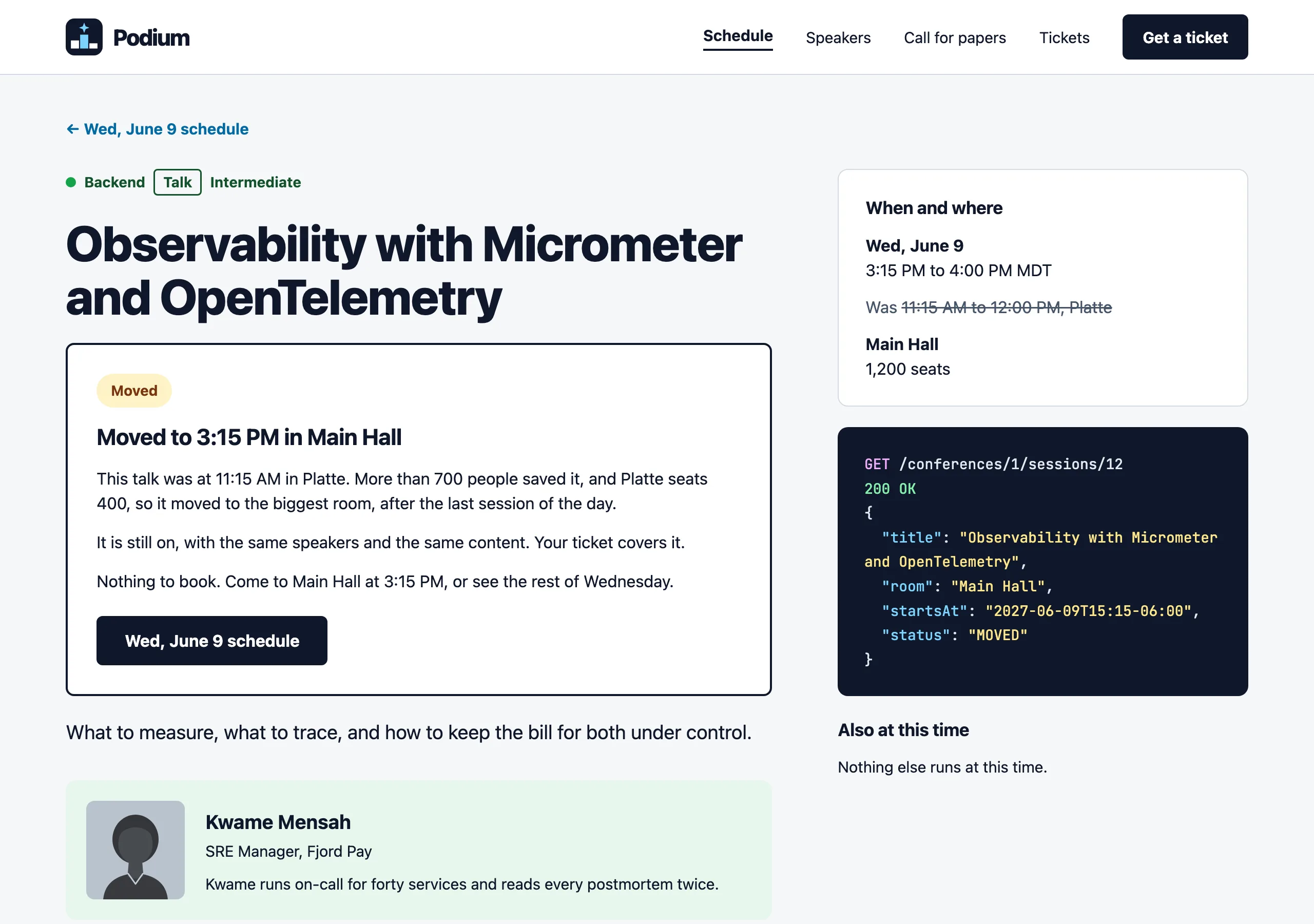Click the Backend track label
This screenshot has height=924, width=1314.
coord(114,183)
